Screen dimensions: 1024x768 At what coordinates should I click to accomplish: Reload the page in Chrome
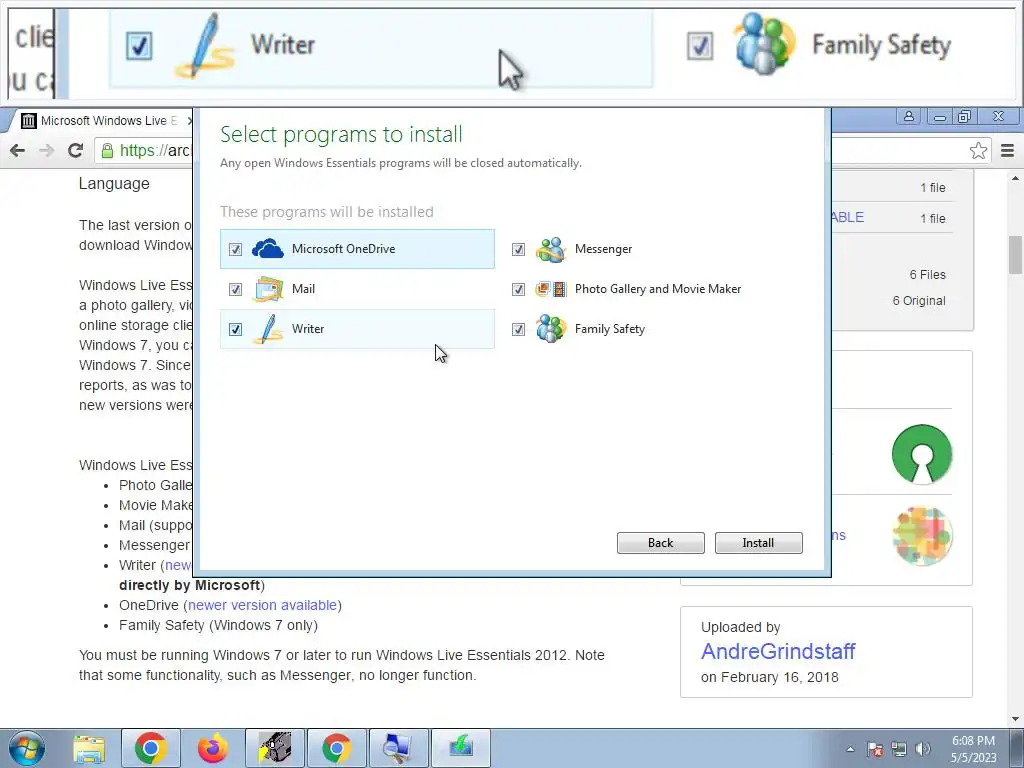75,151
